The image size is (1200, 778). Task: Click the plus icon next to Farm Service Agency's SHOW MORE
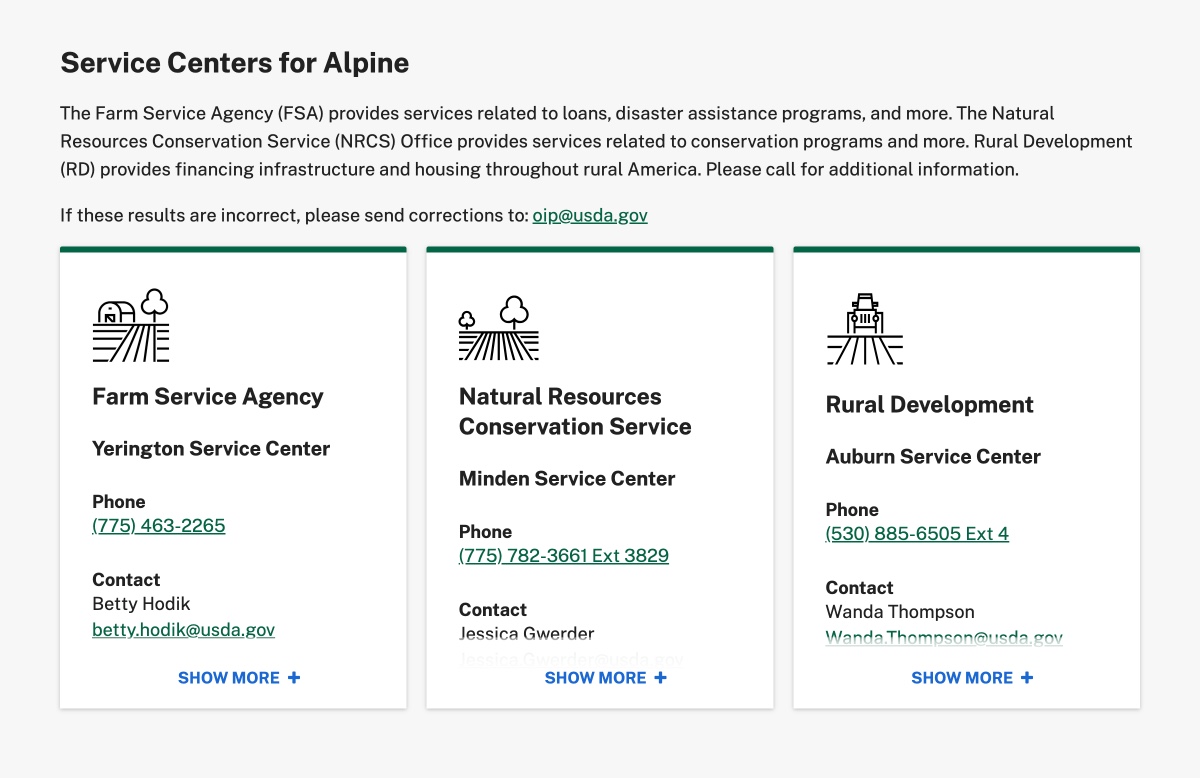click(x=293, y=677)
